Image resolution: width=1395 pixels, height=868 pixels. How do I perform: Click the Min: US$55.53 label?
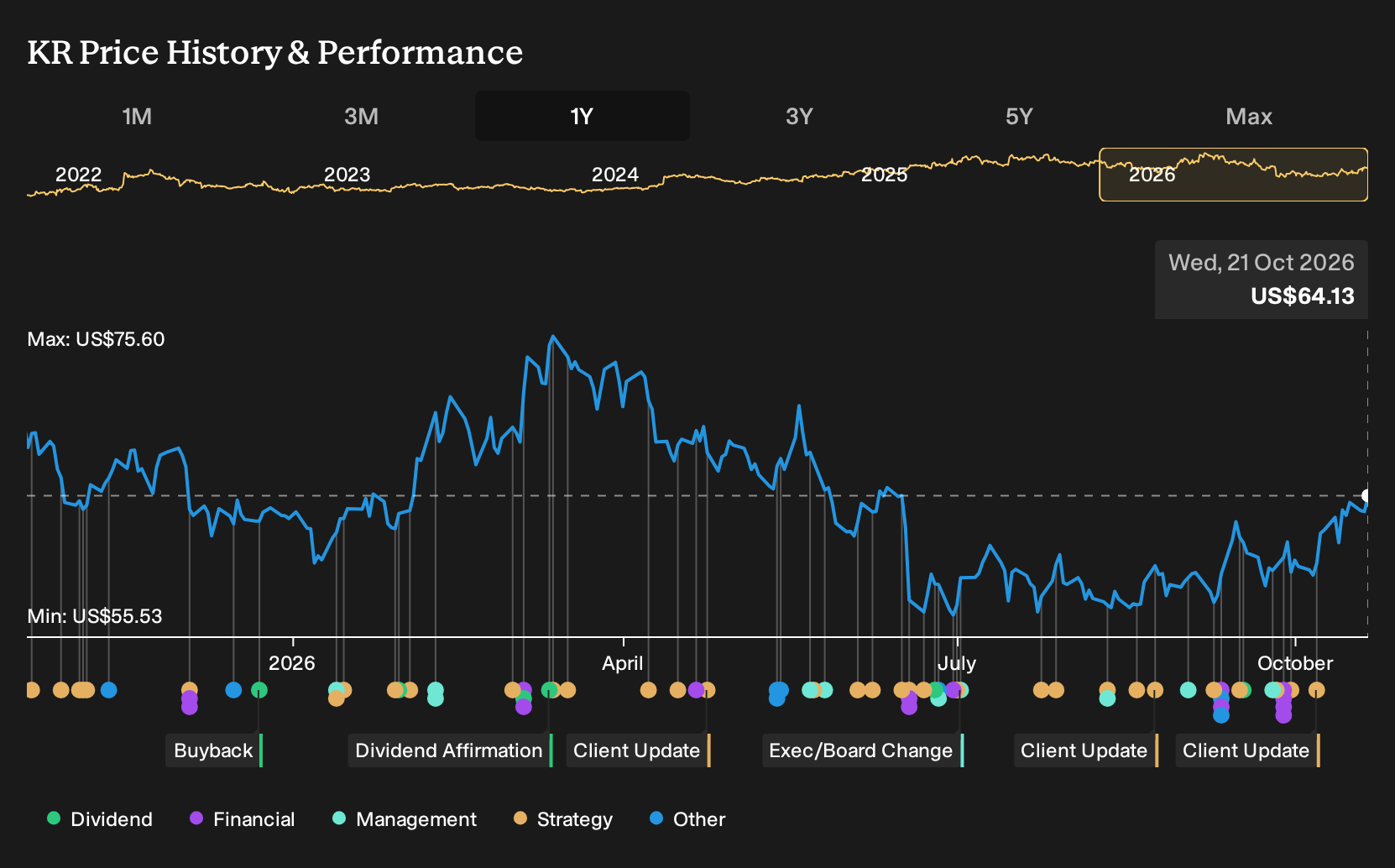coord(95,616)
